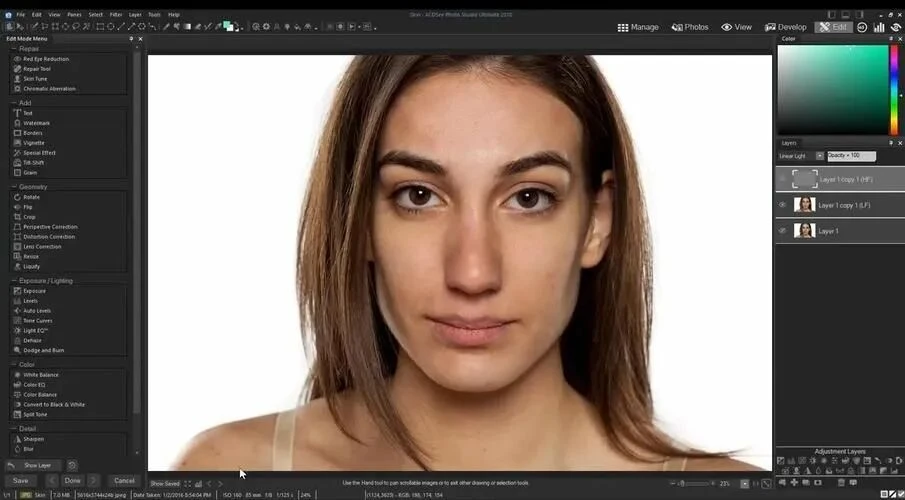Collapse the Exposure / Lighting group

pyautogui.click(x=13, y=281)
